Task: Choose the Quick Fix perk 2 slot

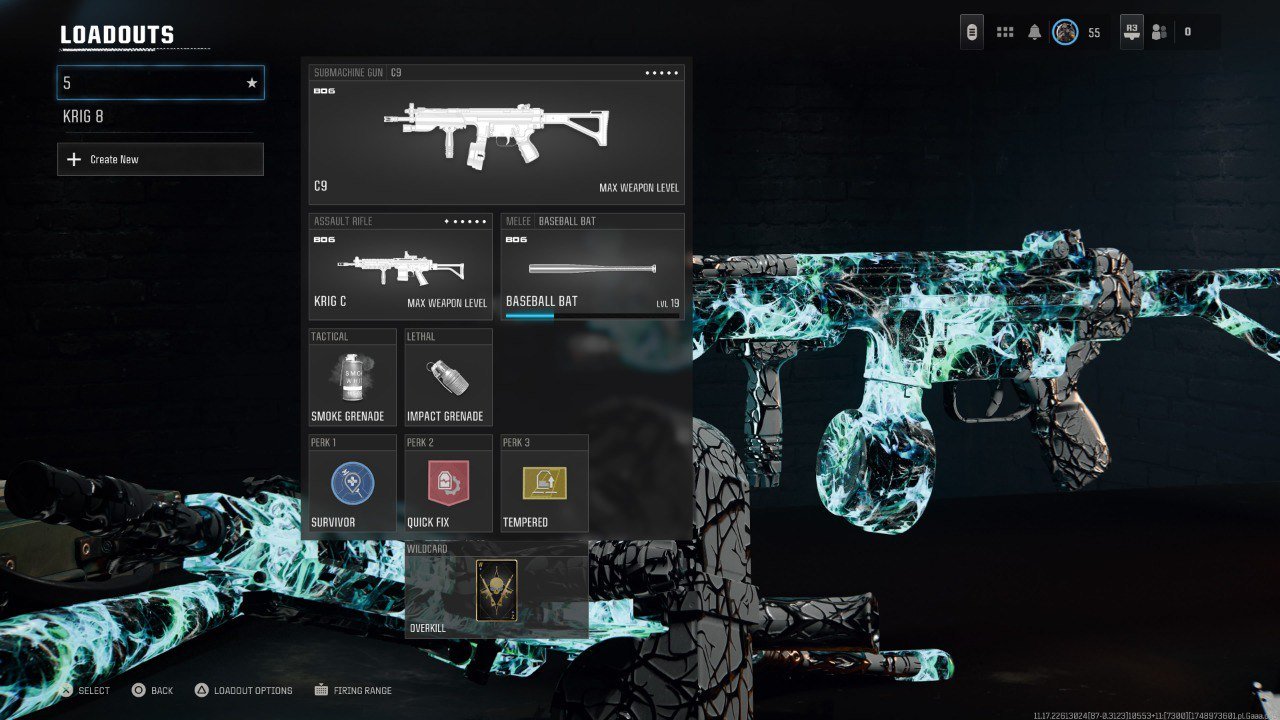Action: [x=449, y=483]
